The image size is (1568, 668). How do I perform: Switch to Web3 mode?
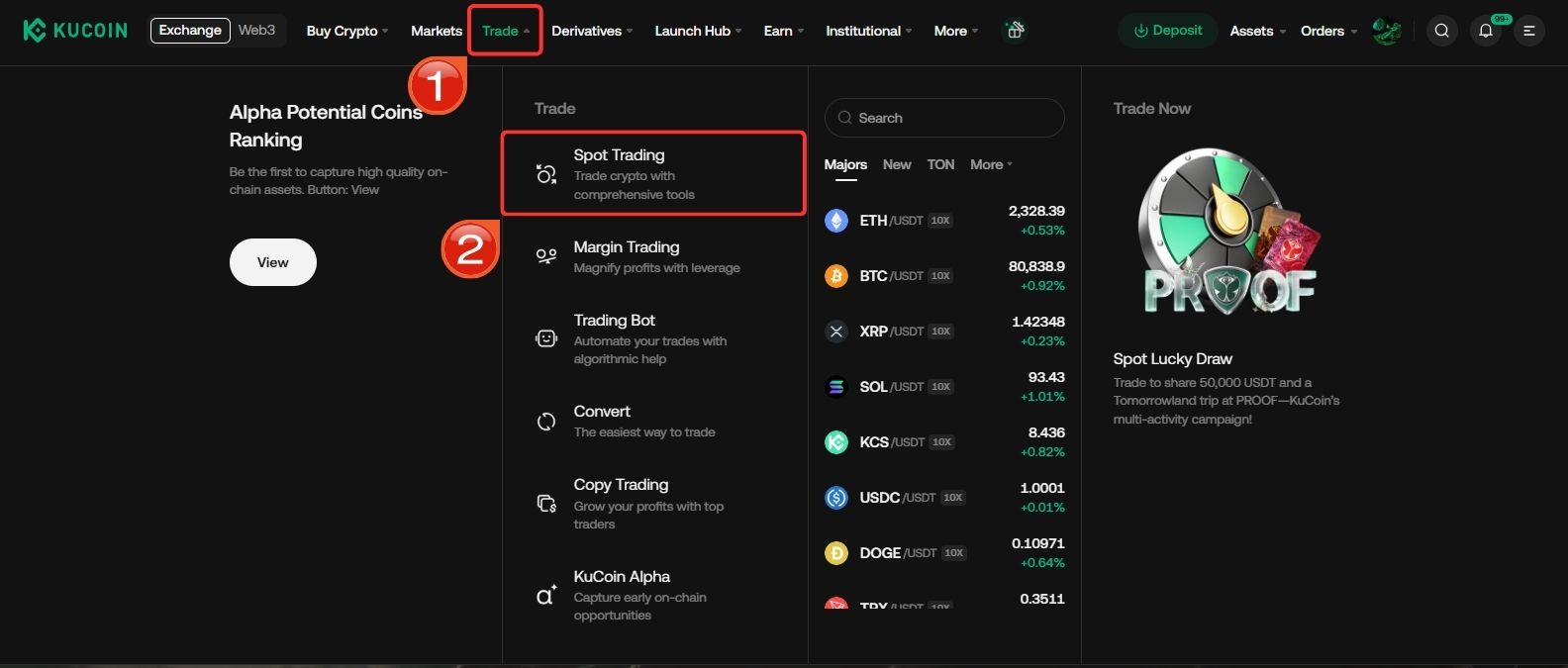tap(256, 31)
